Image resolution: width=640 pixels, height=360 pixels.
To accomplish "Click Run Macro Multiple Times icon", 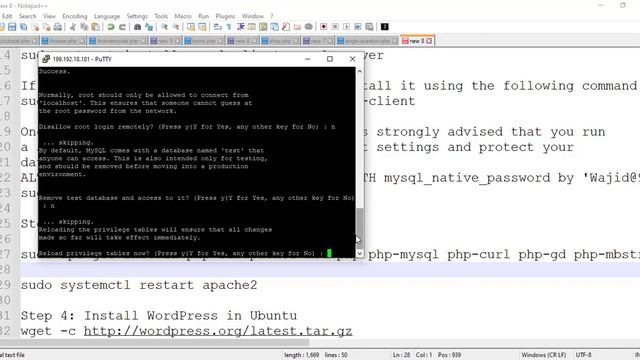I will (358, 27).
